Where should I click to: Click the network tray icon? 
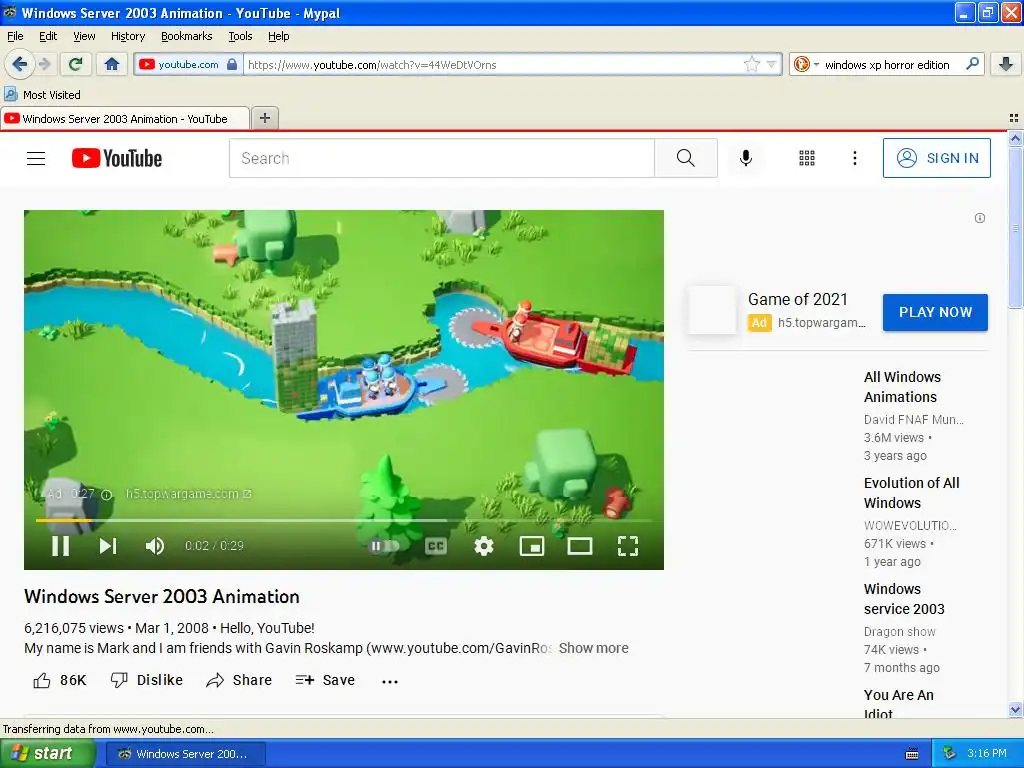click(x=950, y=754)
